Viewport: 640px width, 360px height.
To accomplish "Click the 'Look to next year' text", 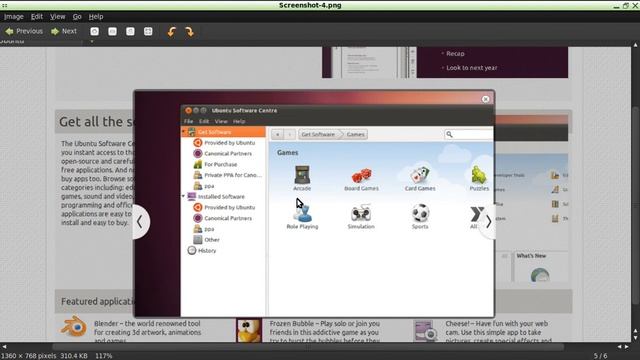I will pos(471,68).
